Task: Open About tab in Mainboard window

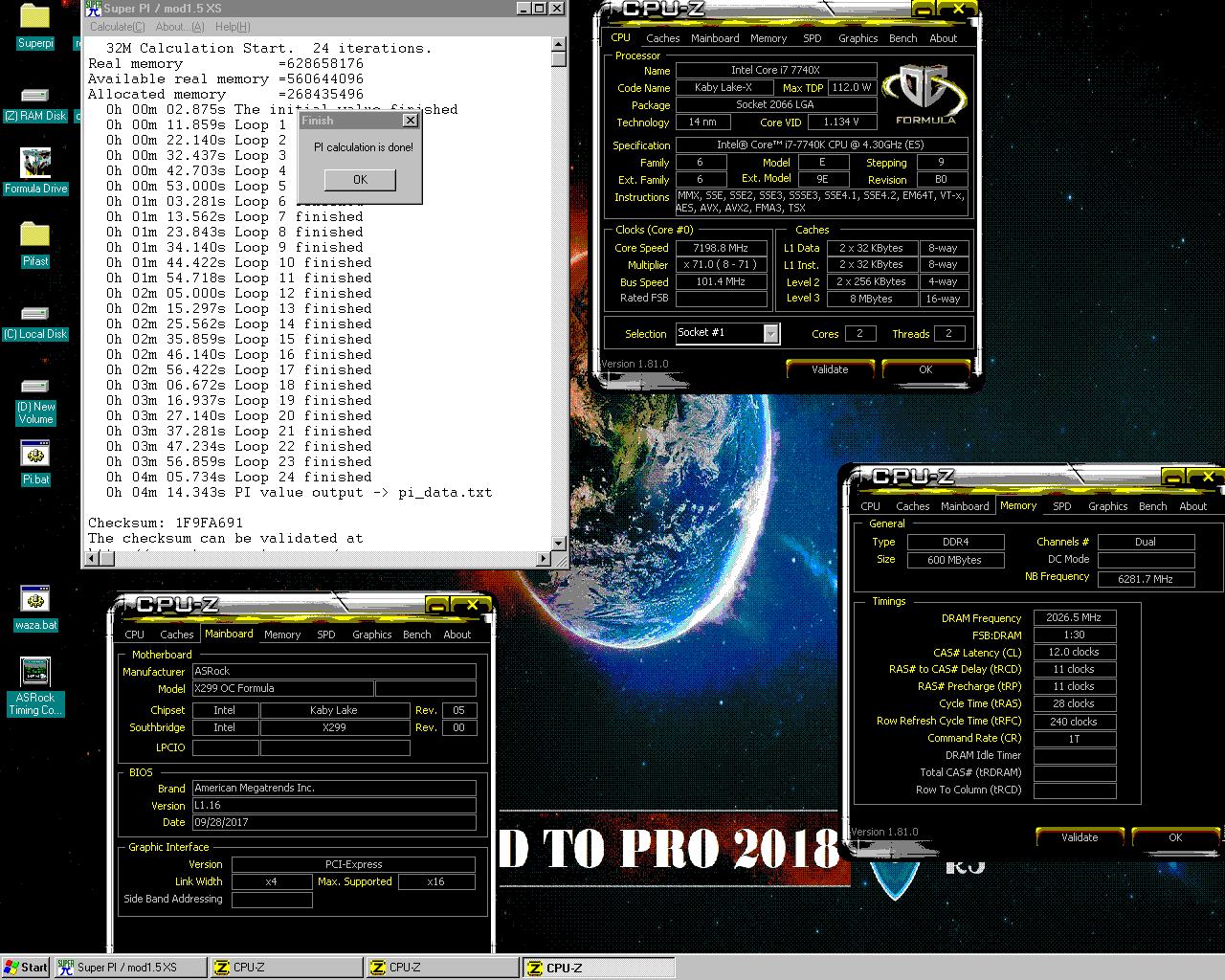Action: pyautogui.click(x=457, y=635)
